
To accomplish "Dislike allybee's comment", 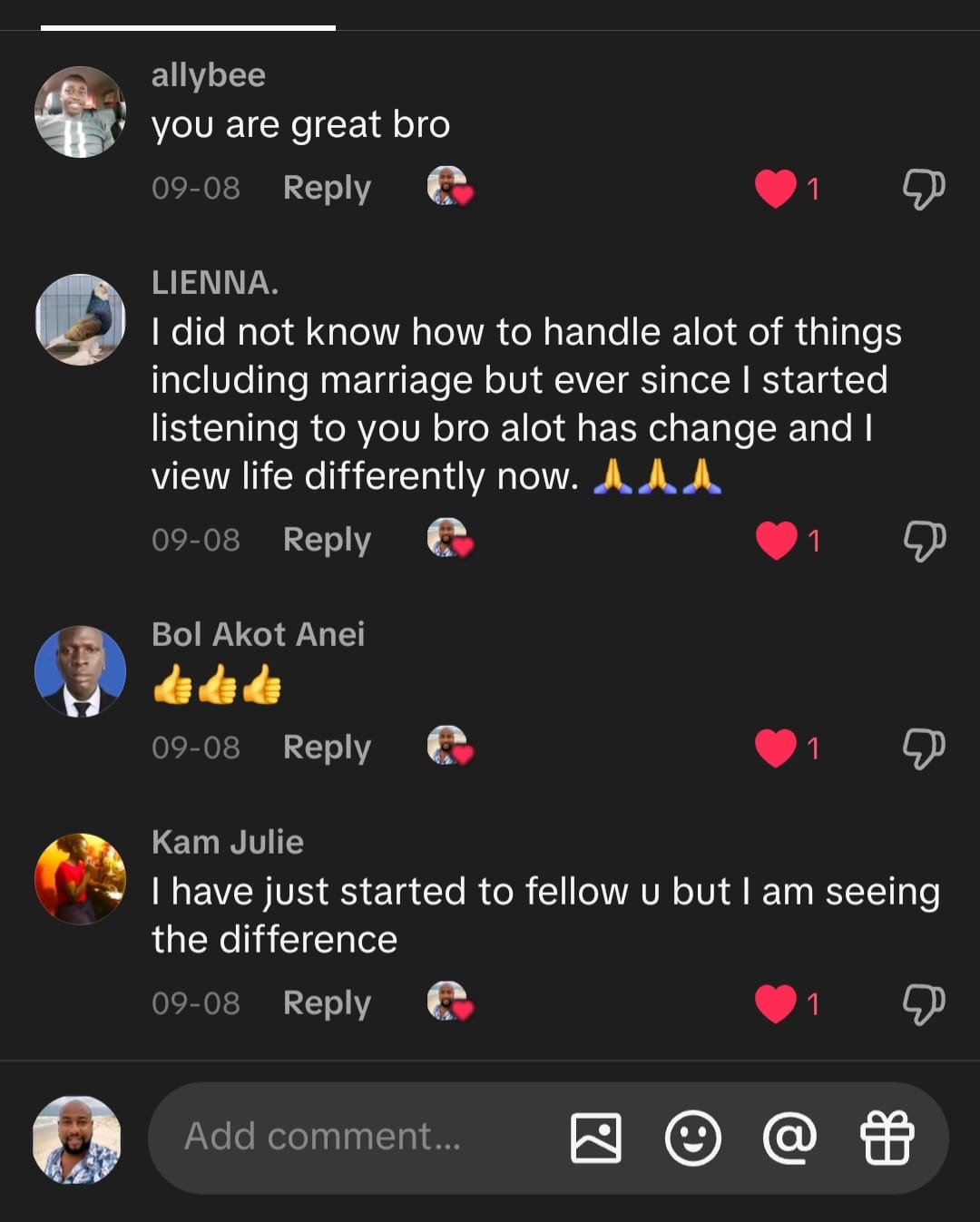I will tap(923, 189).
